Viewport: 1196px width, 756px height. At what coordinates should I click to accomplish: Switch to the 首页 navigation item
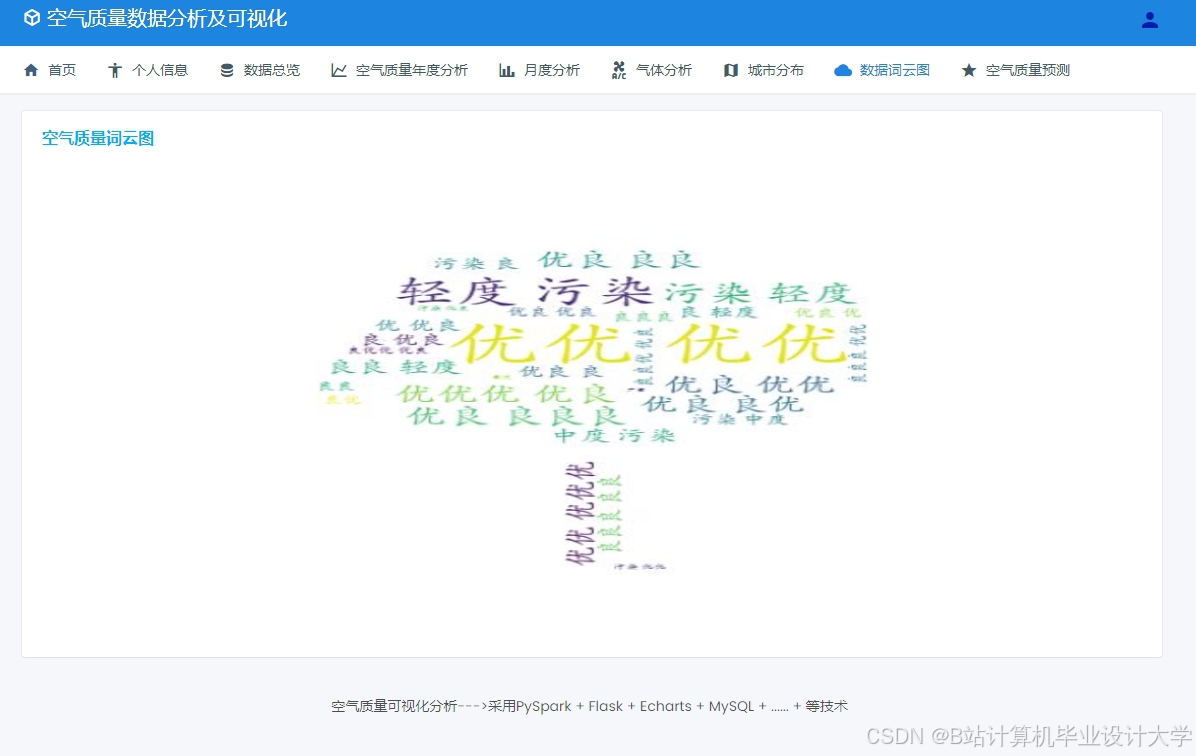click(62, 70)
